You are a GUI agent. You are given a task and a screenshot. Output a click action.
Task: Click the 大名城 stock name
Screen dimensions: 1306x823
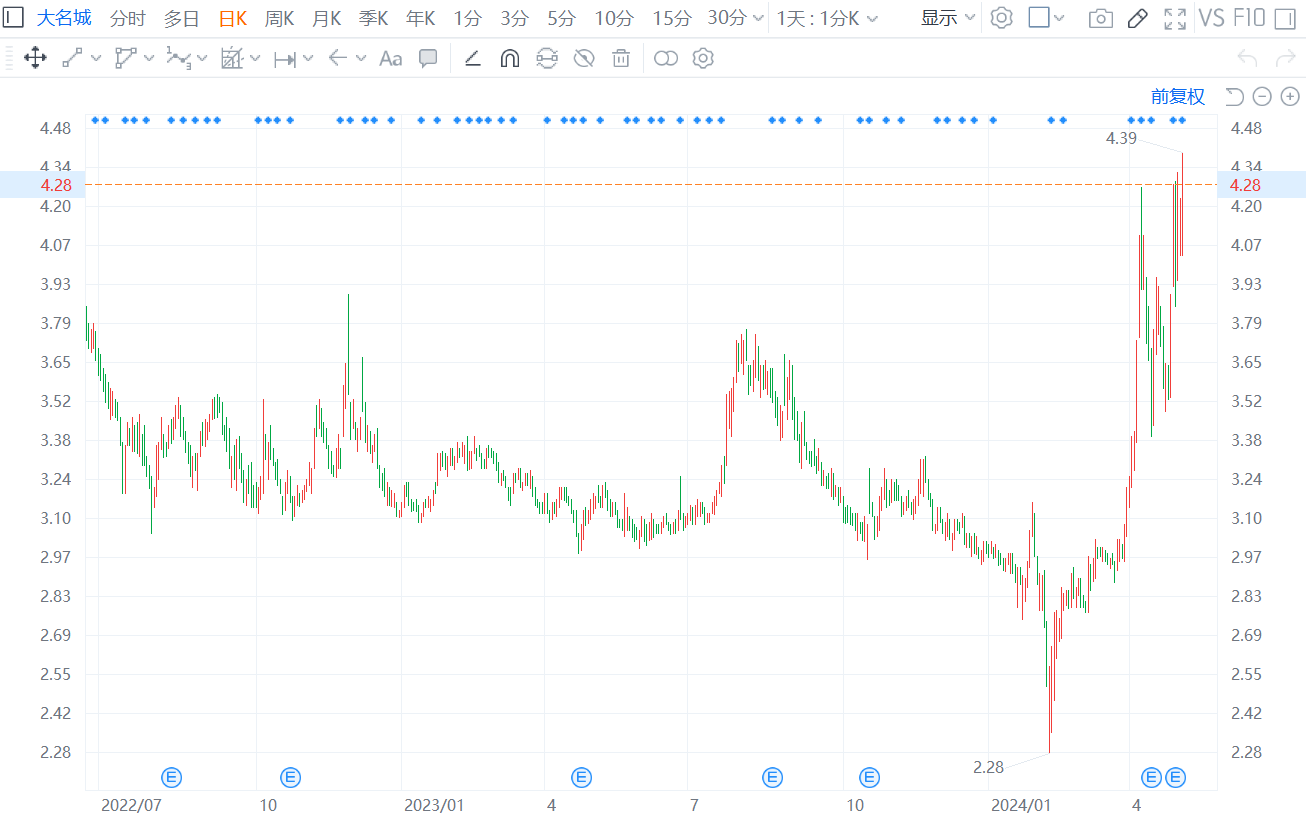pos(64,18)
